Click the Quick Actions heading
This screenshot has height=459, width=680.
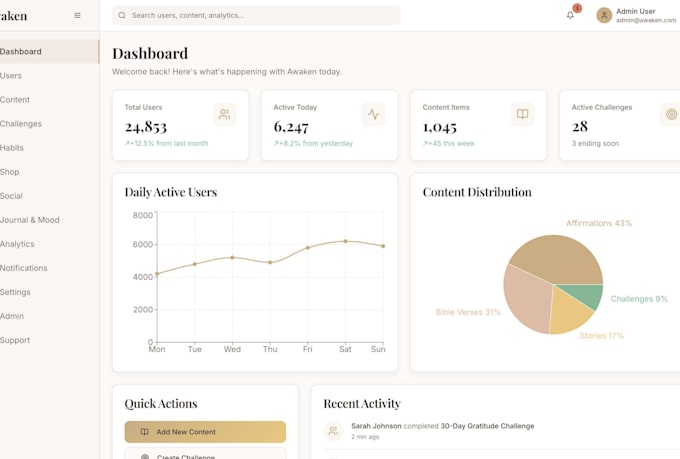click(161, 404)
